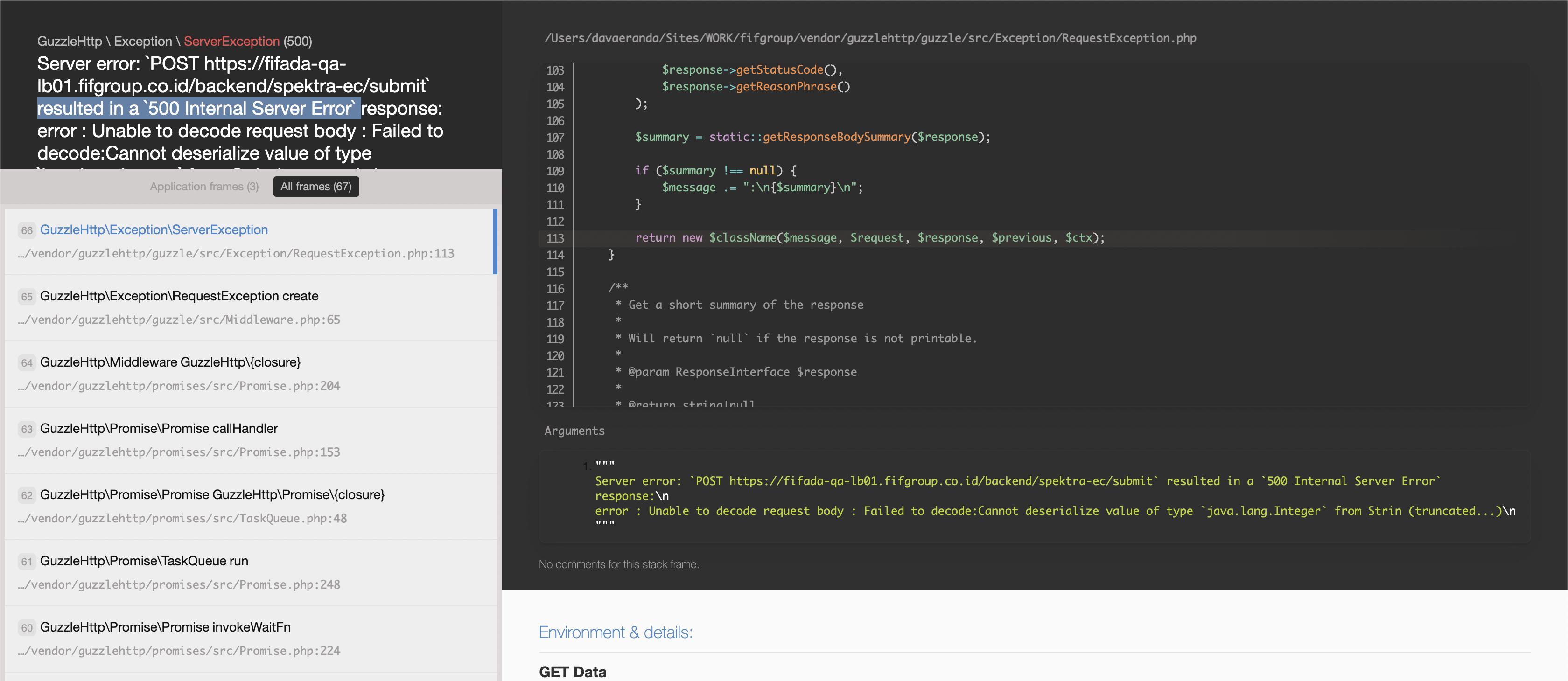The width and height of the screenshot is (1568, 681).
Task: Click the RequestException.php file path above code
Action: click(x=870, y=38)
